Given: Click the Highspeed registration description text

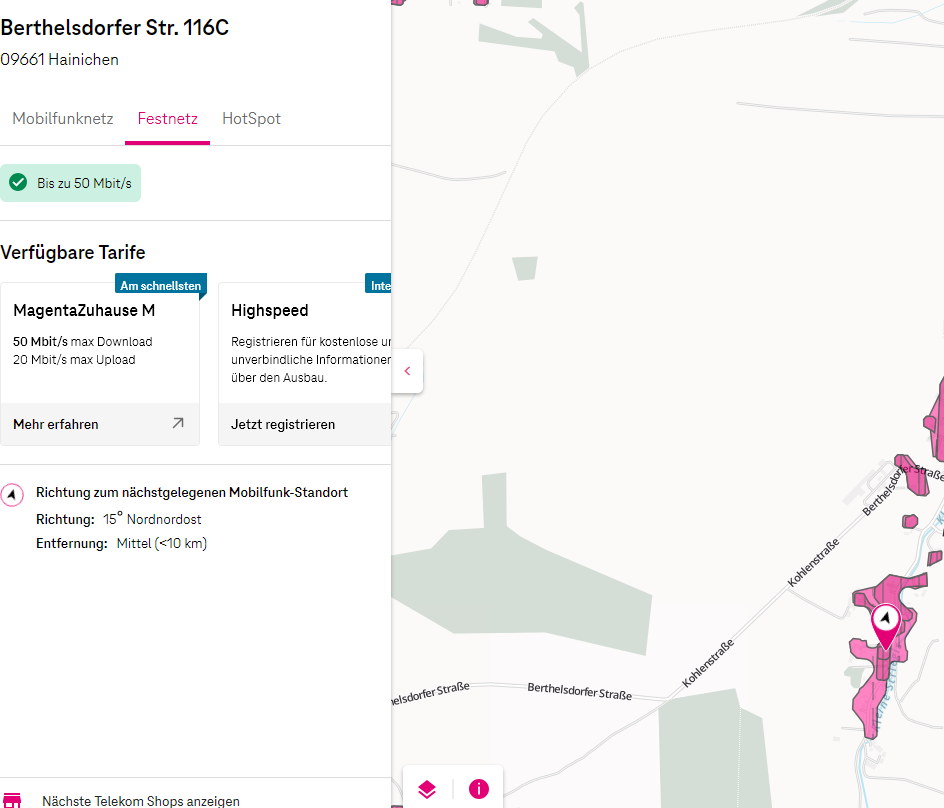Looking at the screenshot, I should coord(311,360).
